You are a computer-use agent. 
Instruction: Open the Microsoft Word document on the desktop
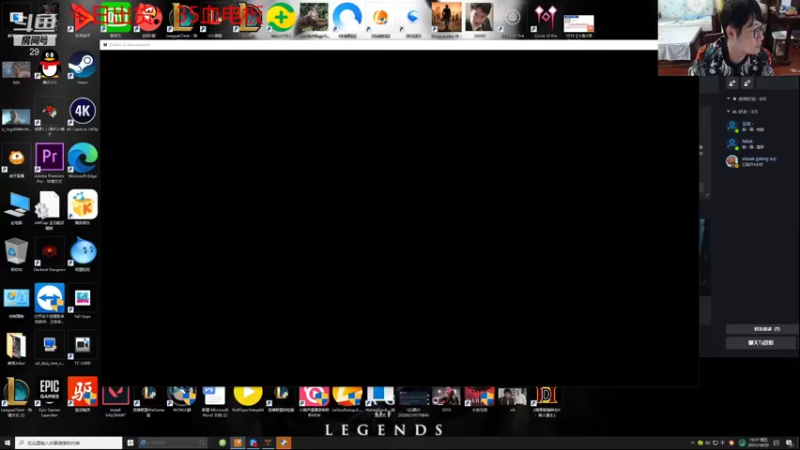(x=214, y=400)
